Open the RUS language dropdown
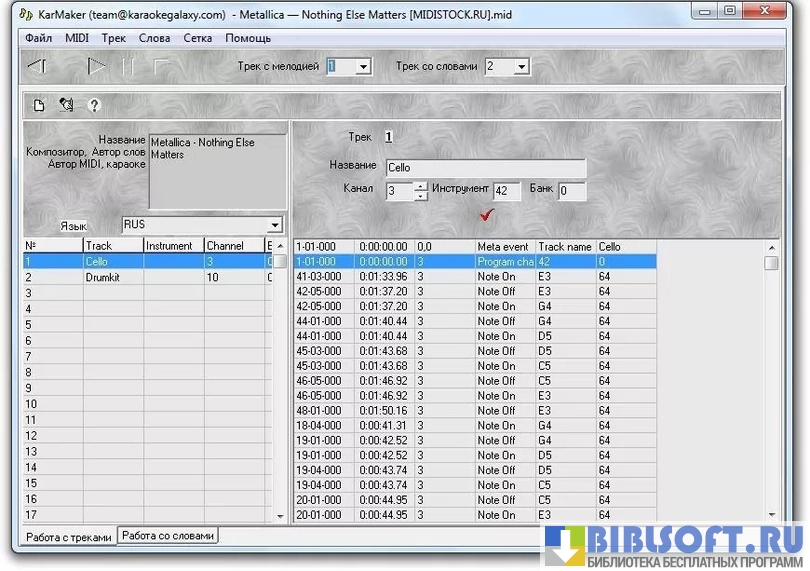 tap(274, 225)
